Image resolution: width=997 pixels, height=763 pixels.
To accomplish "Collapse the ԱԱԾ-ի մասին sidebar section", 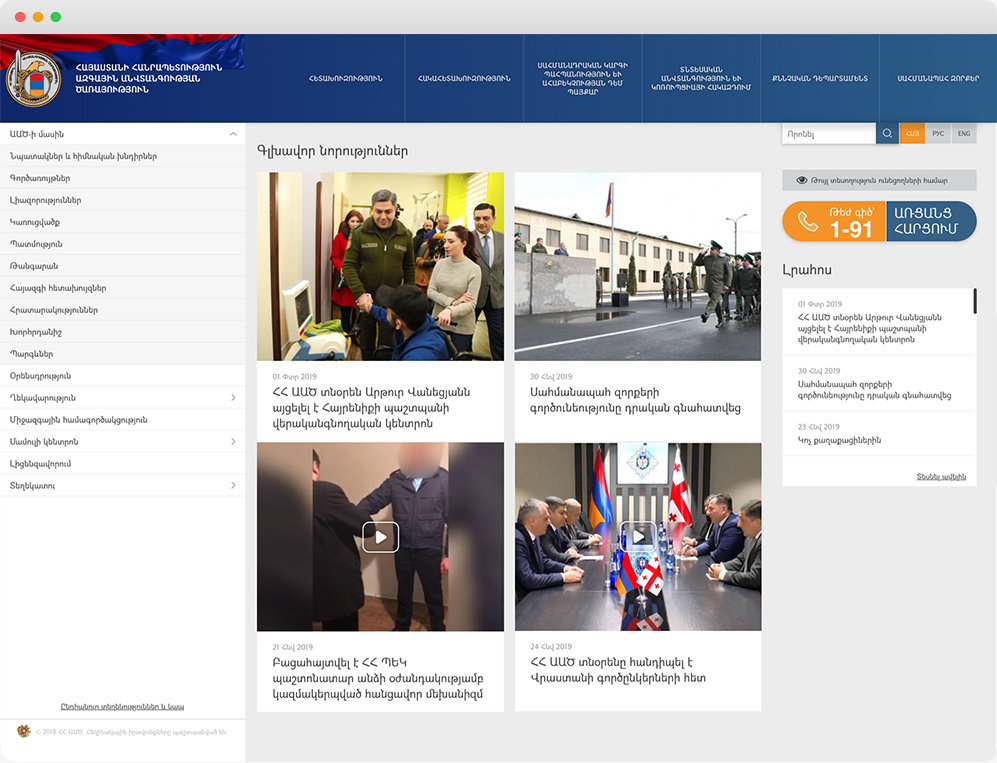I will coord(233,134).
